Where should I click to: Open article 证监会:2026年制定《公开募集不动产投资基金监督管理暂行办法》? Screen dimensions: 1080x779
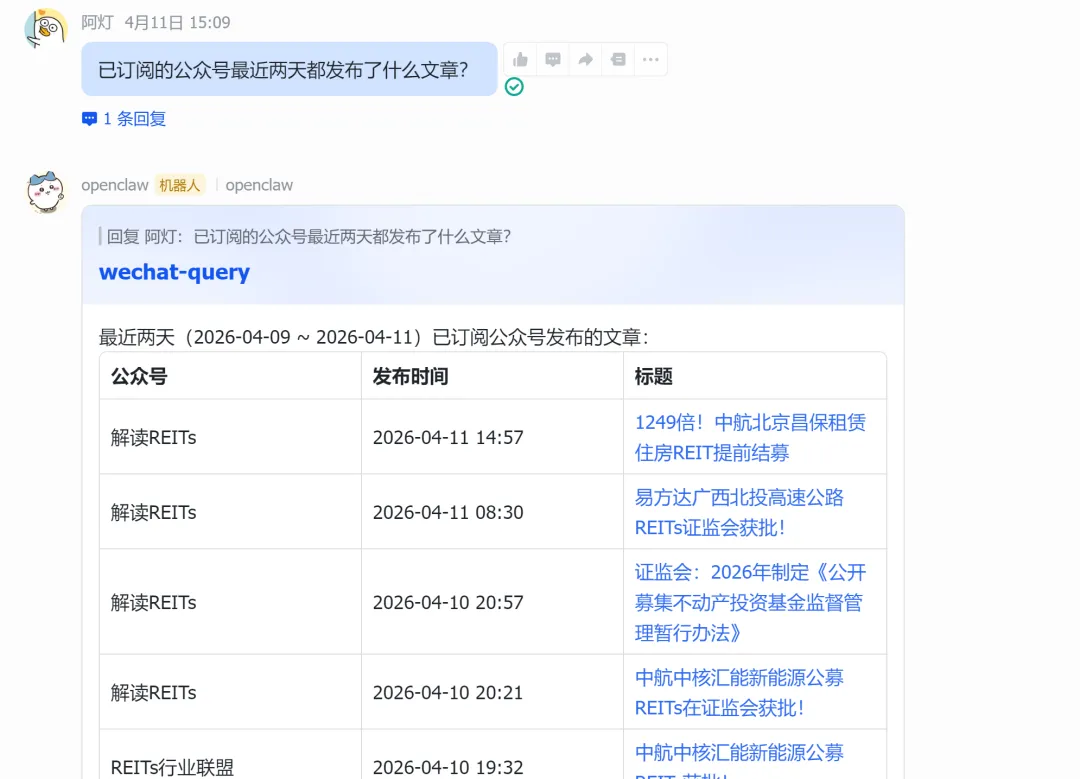pyautogui.click(x=750, y=603)
